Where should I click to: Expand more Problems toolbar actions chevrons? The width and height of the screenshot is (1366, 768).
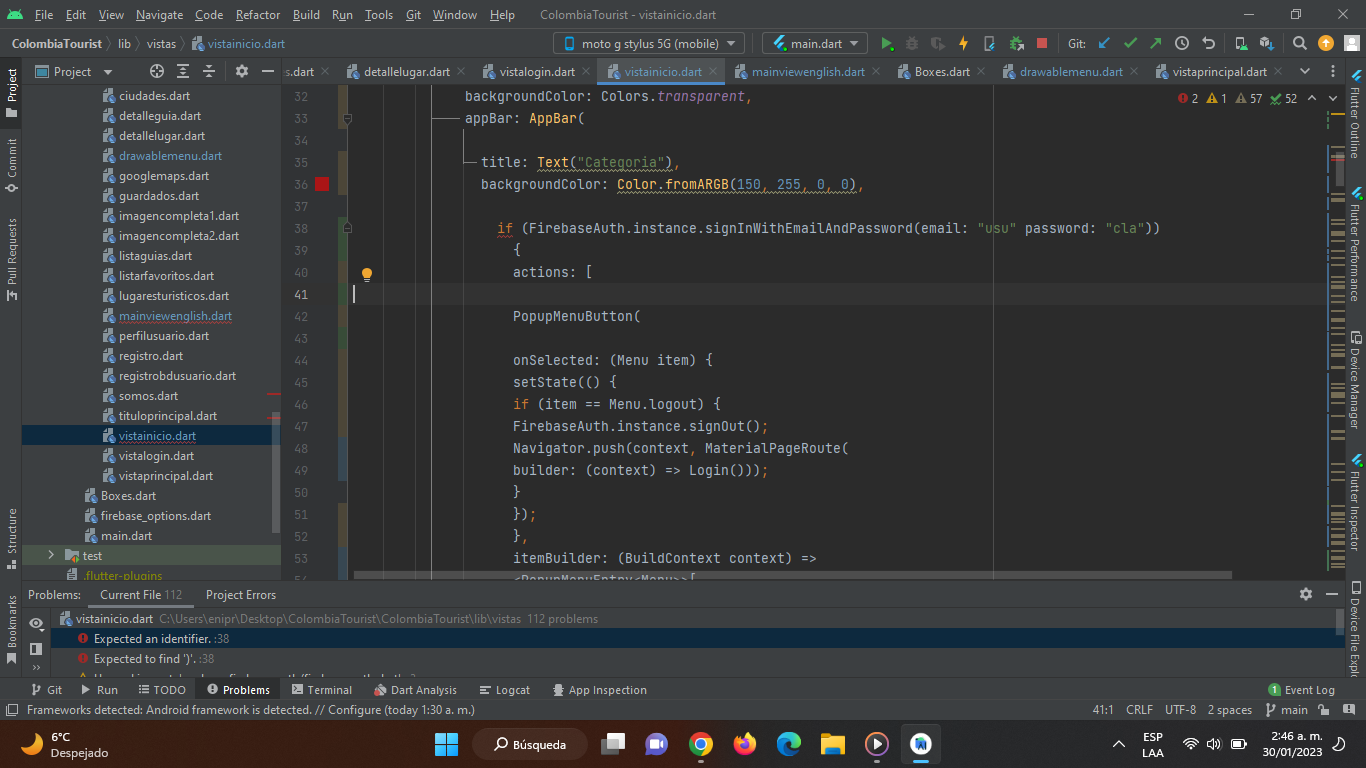(x=36, y=668)
